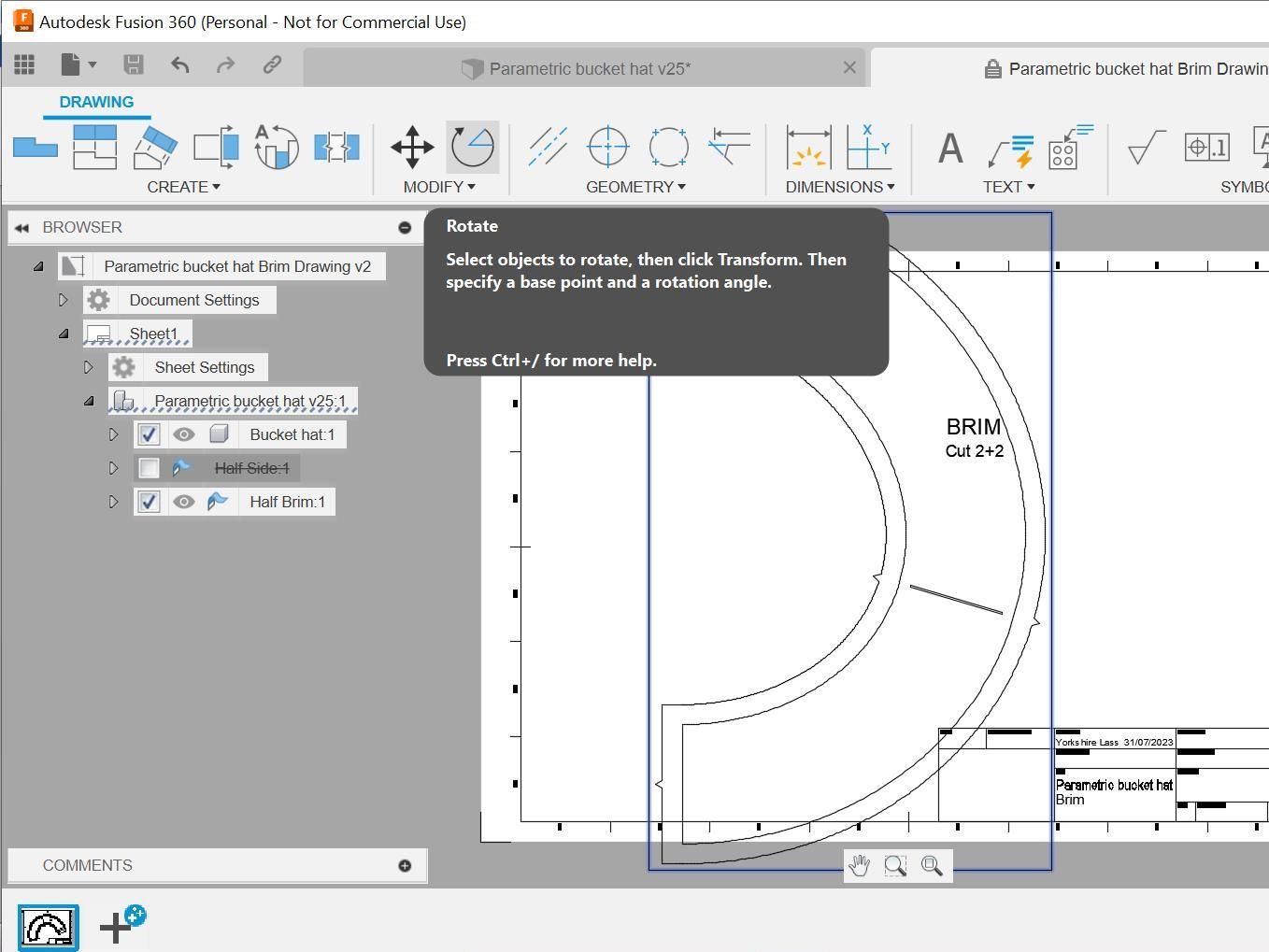This screenshot has width=1269, height=952.
Task: Expand the Document Settings node
Action: 63,300
